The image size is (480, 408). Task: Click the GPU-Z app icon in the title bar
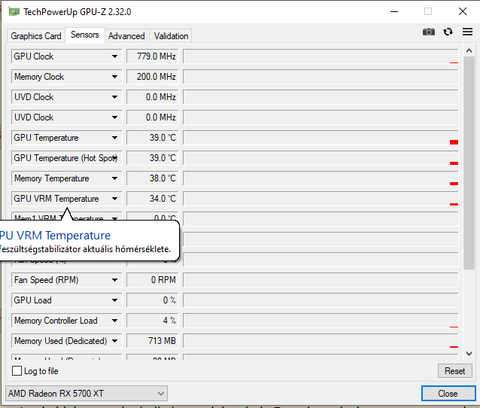point(14,12)
